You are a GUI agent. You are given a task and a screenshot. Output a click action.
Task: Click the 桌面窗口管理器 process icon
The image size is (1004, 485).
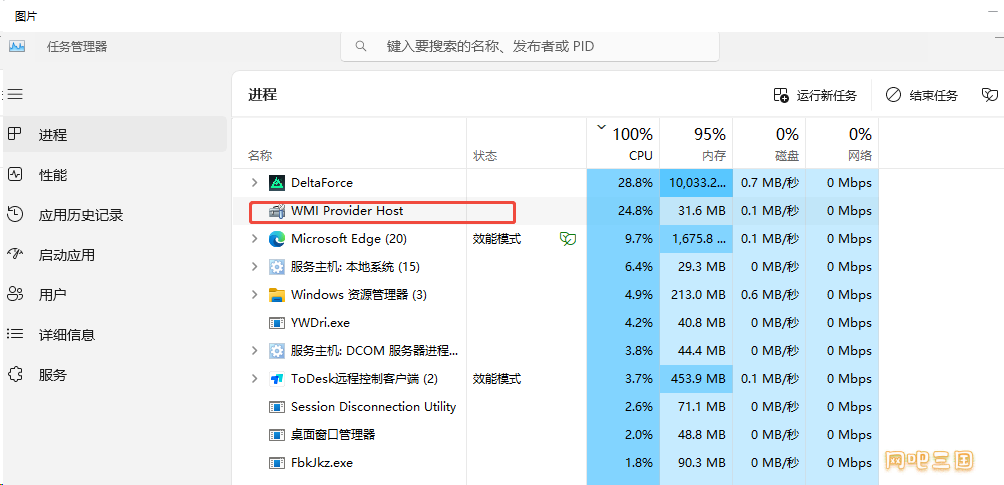point(277,434)
